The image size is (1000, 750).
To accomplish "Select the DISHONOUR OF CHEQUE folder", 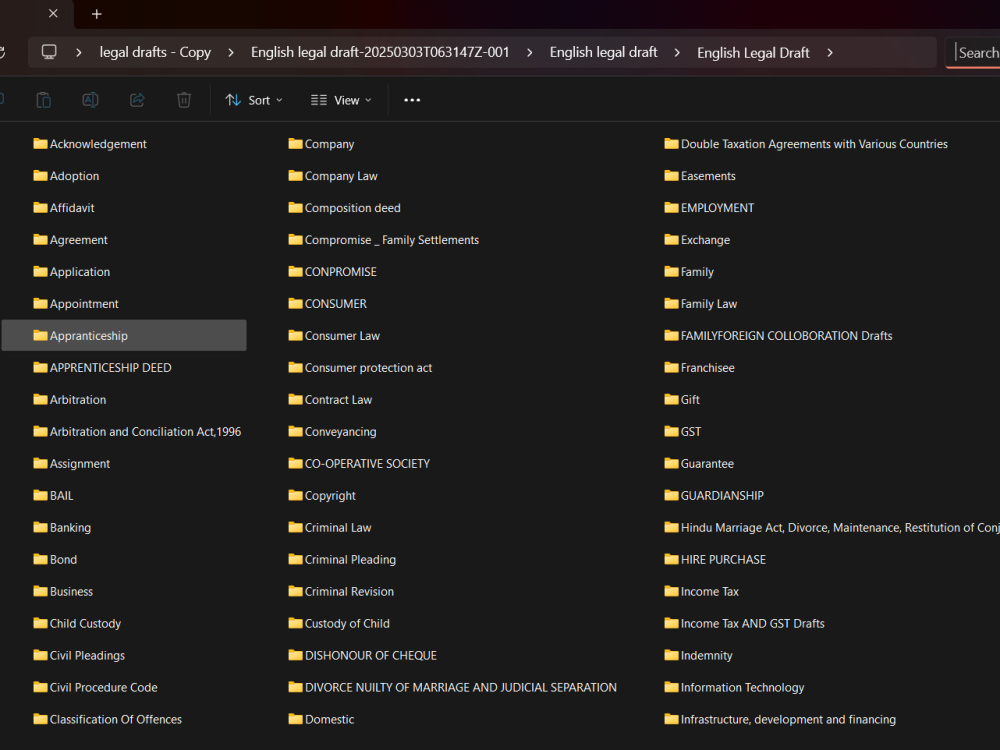I will pos(371,656).
